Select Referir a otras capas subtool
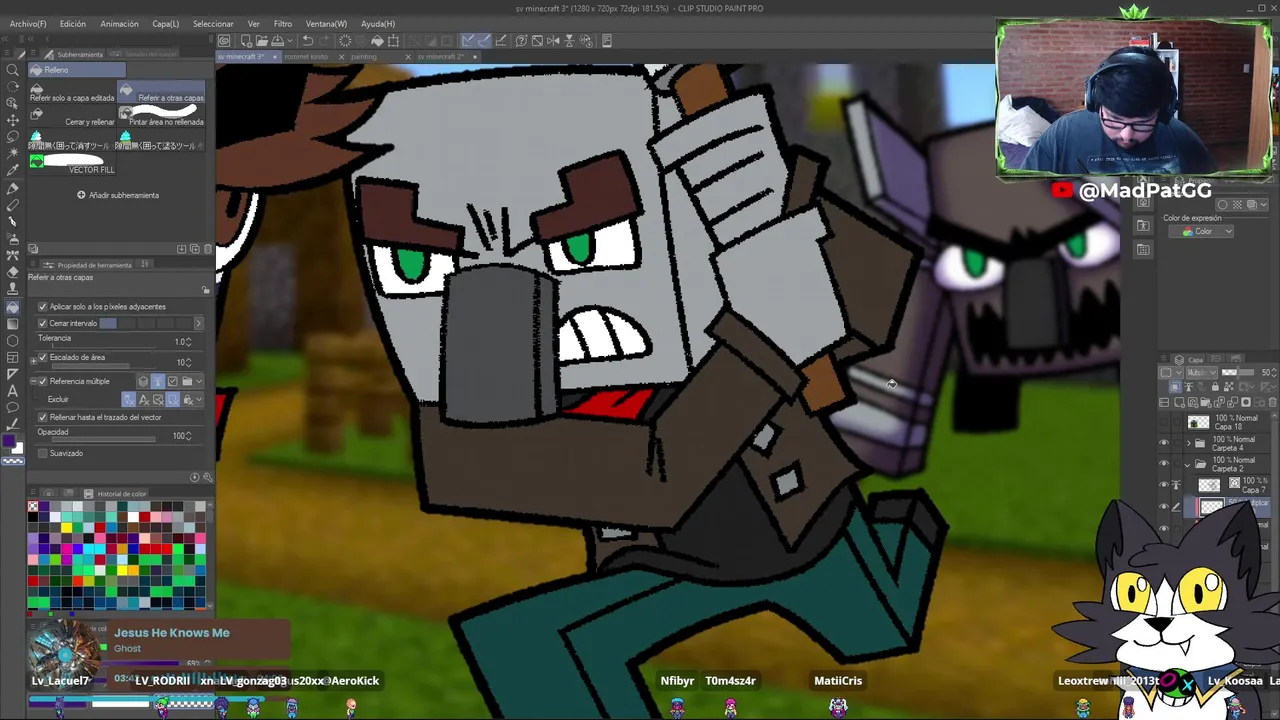 (161, 93)
